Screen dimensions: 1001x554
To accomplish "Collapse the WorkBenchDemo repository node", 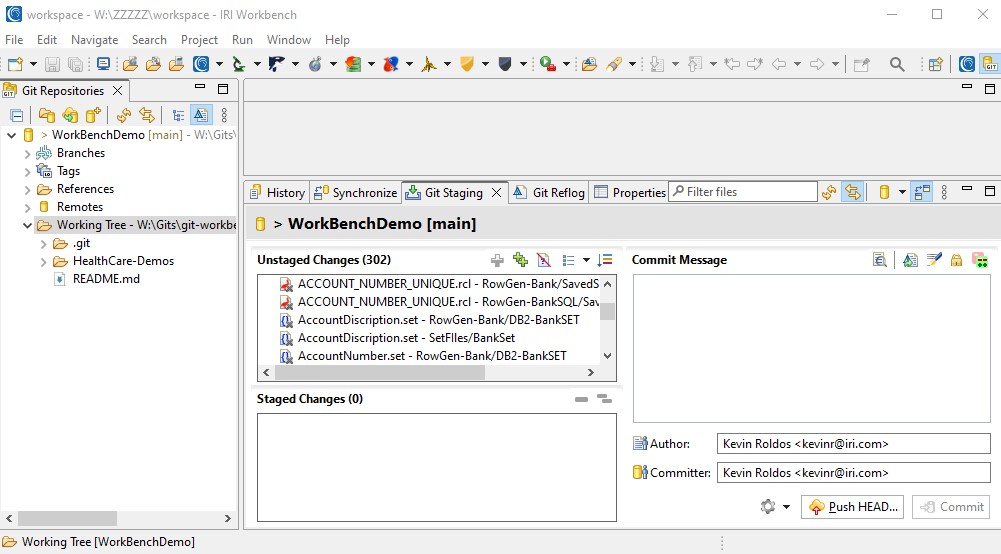I will click(x=11, y=135).
